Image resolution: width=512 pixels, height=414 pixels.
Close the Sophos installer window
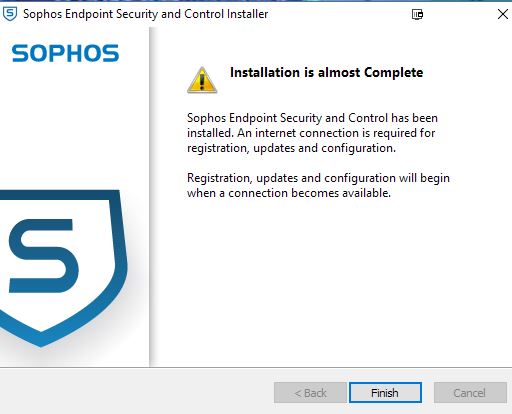click(x=502, y=14)
